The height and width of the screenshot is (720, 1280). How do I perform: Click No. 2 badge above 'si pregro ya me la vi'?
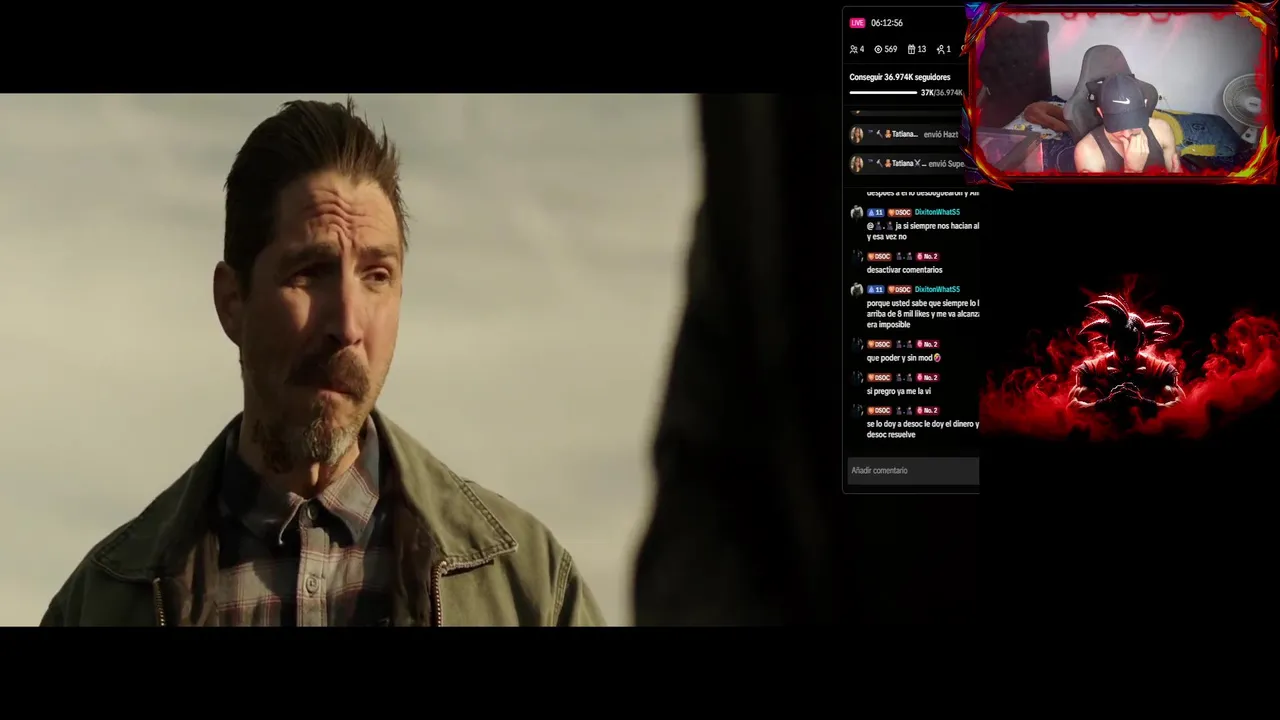point(927,377)
